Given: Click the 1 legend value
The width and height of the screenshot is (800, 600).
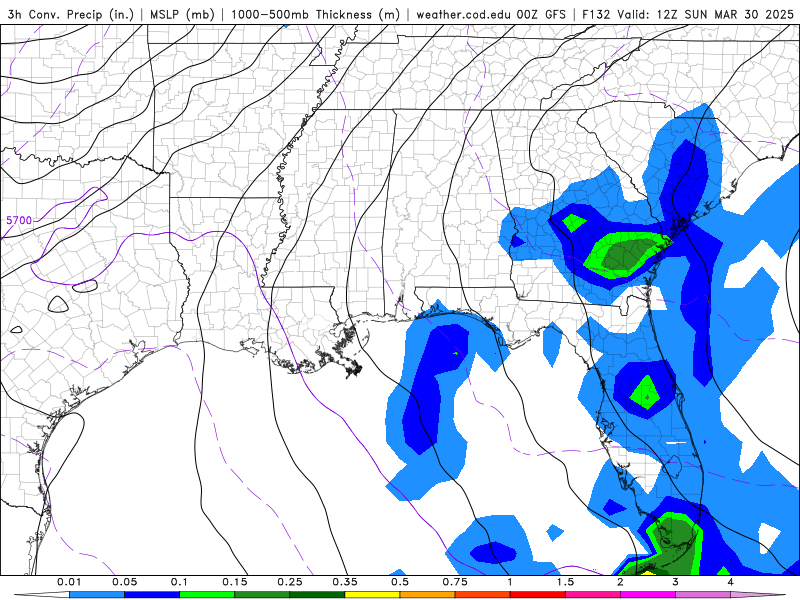Looking at the screenshot, I should click(x=510, y=582).
